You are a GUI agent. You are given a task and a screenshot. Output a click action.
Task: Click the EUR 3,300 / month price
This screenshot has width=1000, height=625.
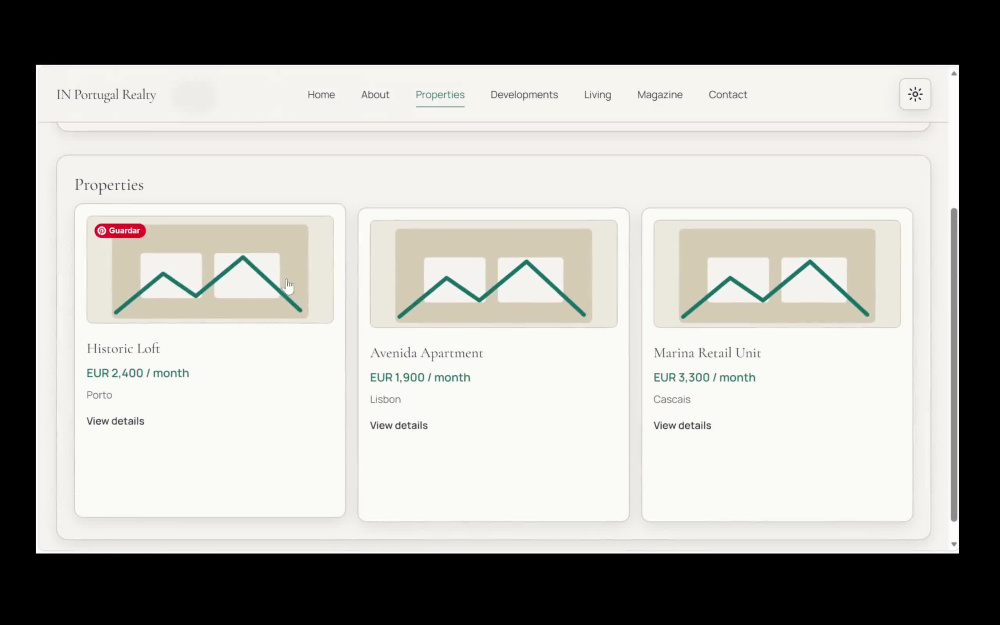click(x=704, y=378)
